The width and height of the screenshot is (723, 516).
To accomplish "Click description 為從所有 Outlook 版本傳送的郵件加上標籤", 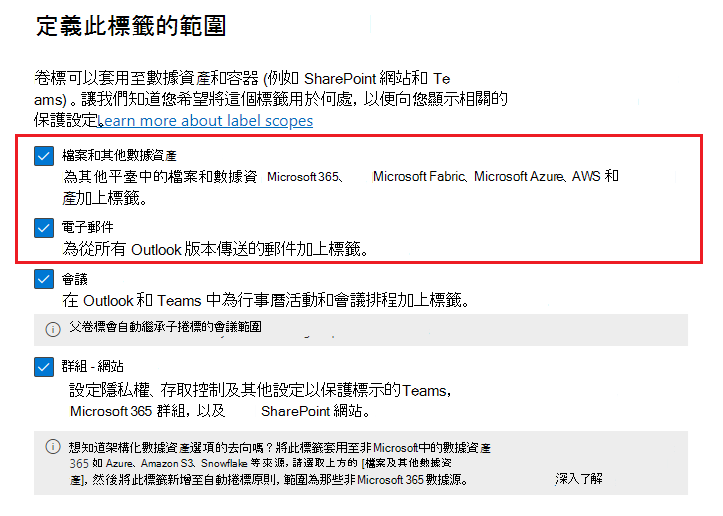I will click(216, 249).
